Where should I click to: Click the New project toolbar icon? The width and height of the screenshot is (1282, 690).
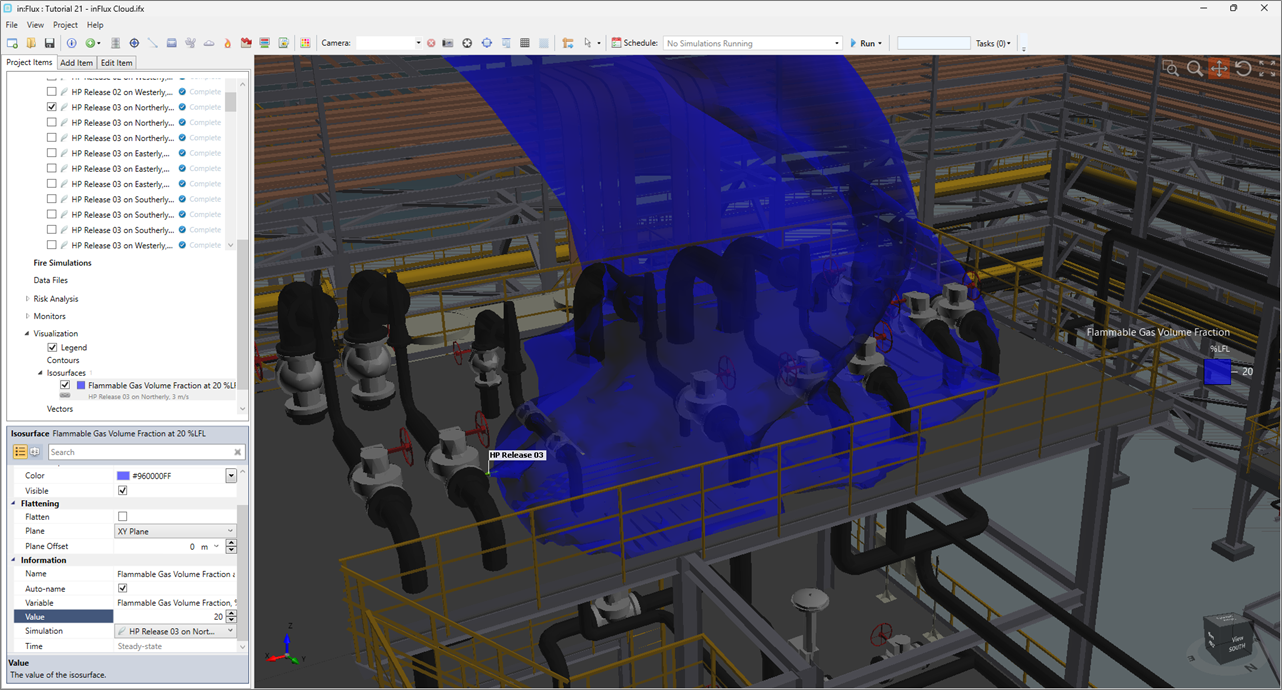point(12,43)
